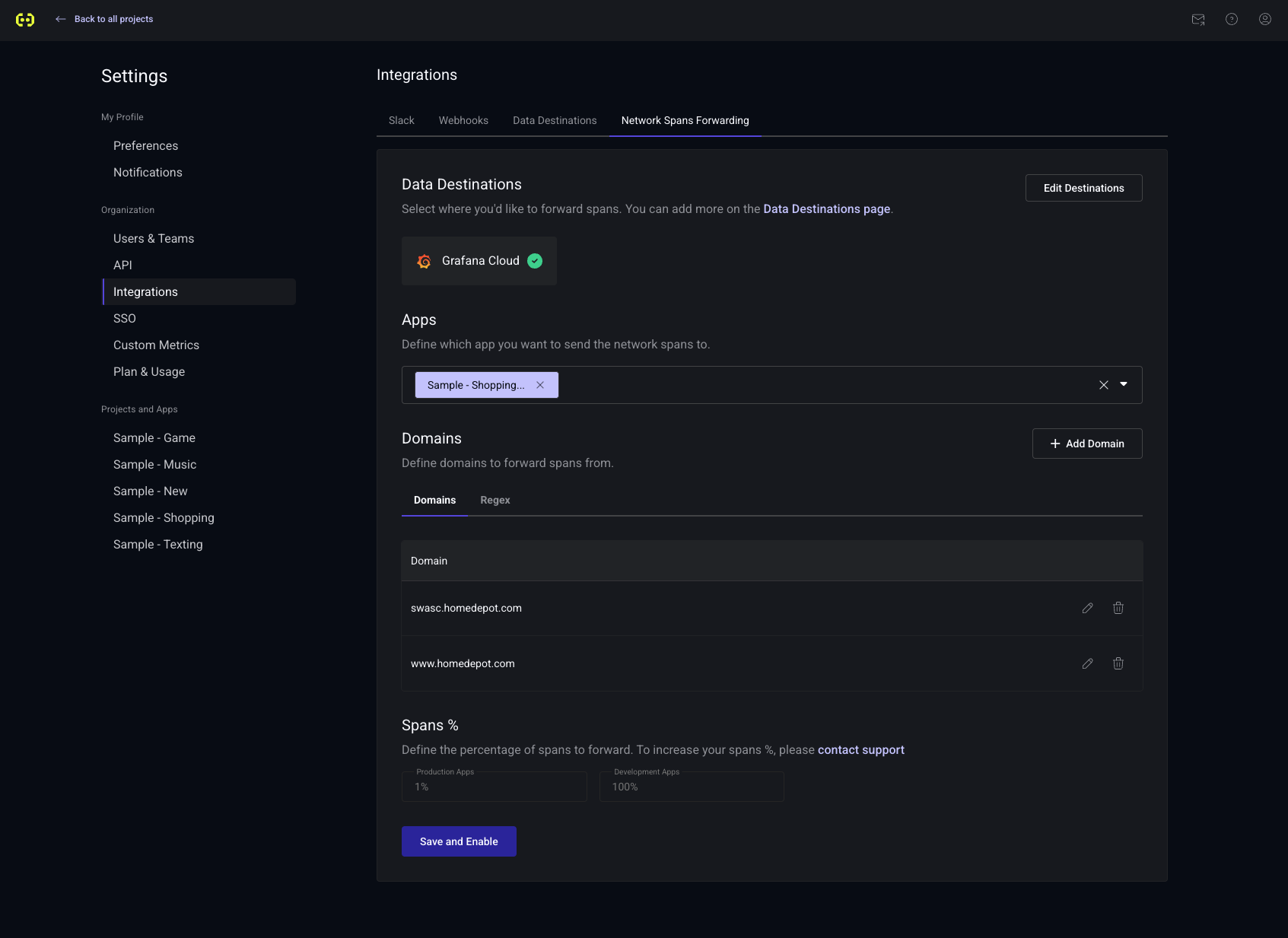Click the Production Apps percentage field
1288x938 pixels.
pos(495,787)
